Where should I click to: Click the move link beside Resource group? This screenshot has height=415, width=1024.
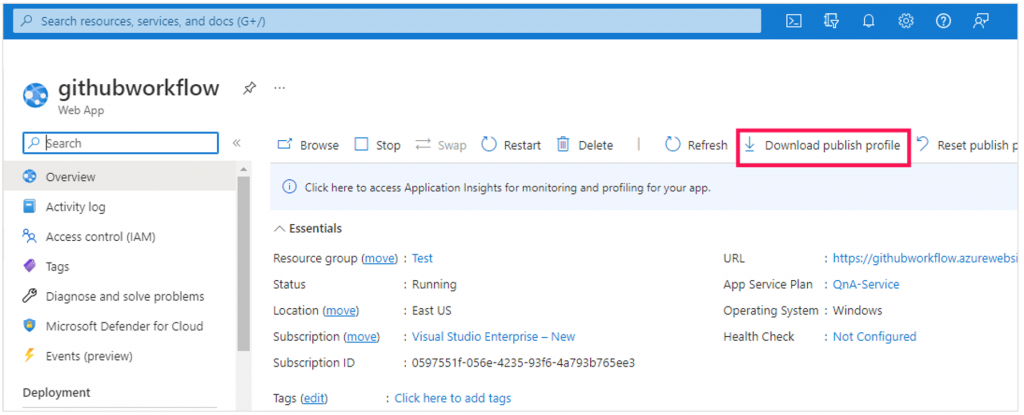pyautogui.click(x=379, y=258)
